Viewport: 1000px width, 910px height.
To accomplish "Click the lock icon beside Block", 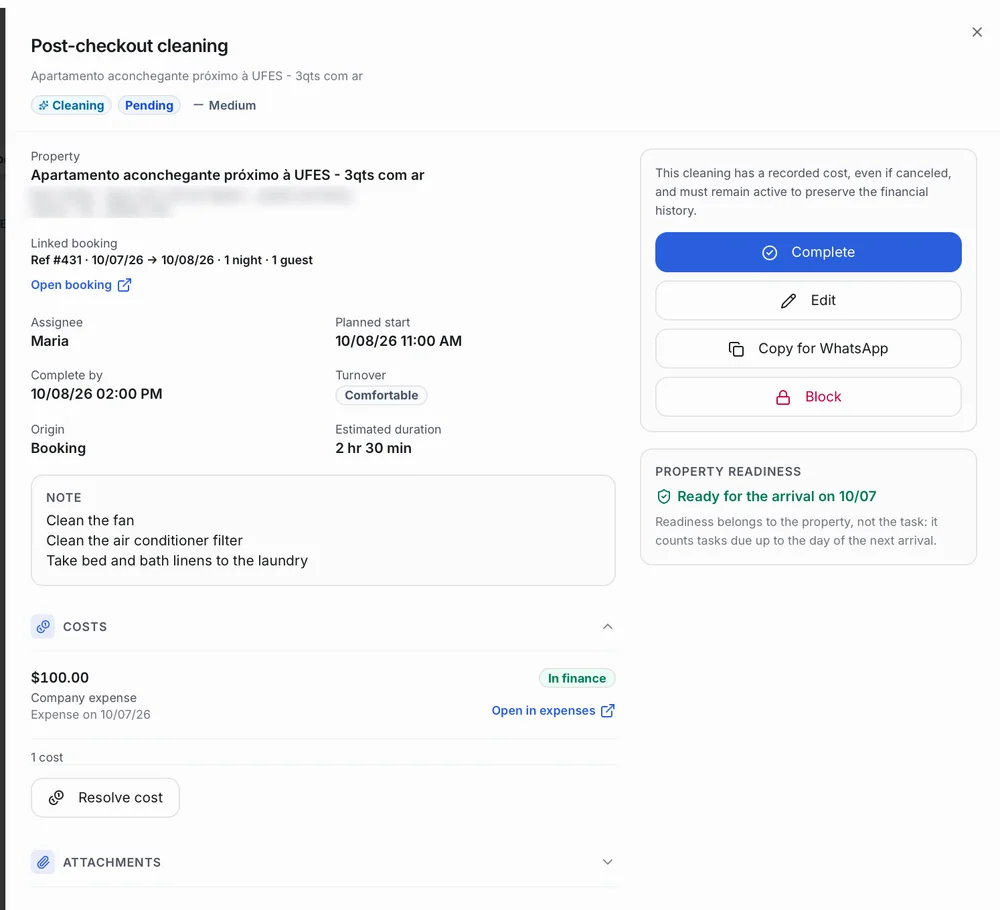I will click(783, 397).
